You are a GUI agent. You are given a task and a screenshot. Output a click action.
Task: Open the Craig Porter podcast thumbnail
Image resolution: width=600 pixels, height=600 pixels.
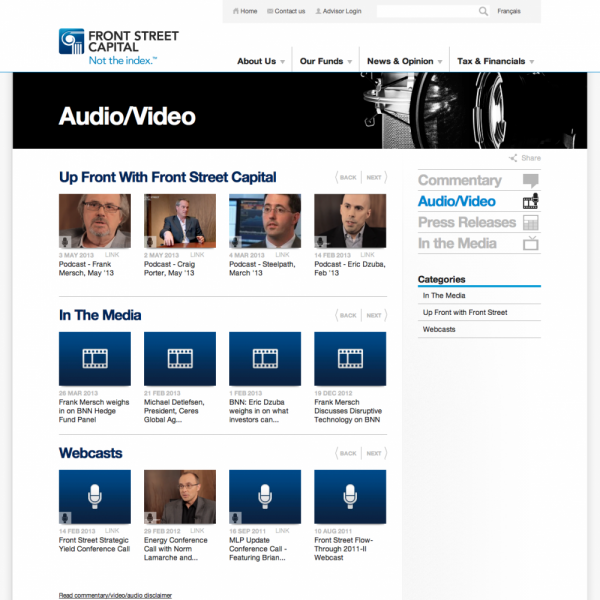[180, 220]
